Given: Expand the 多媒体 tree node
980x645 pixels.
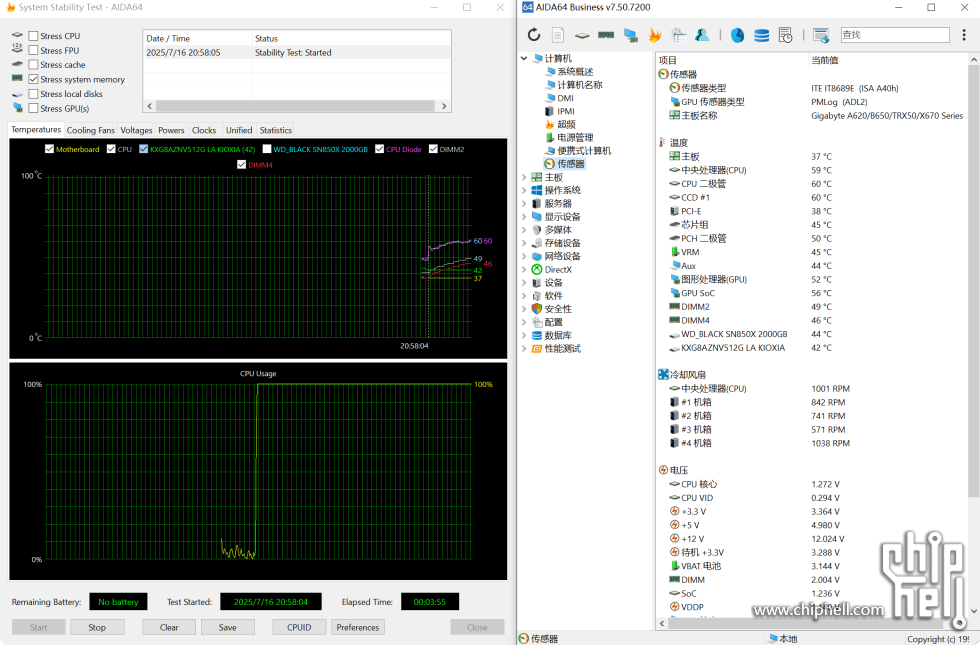Looking at the screenshot, I should (524, 229).
